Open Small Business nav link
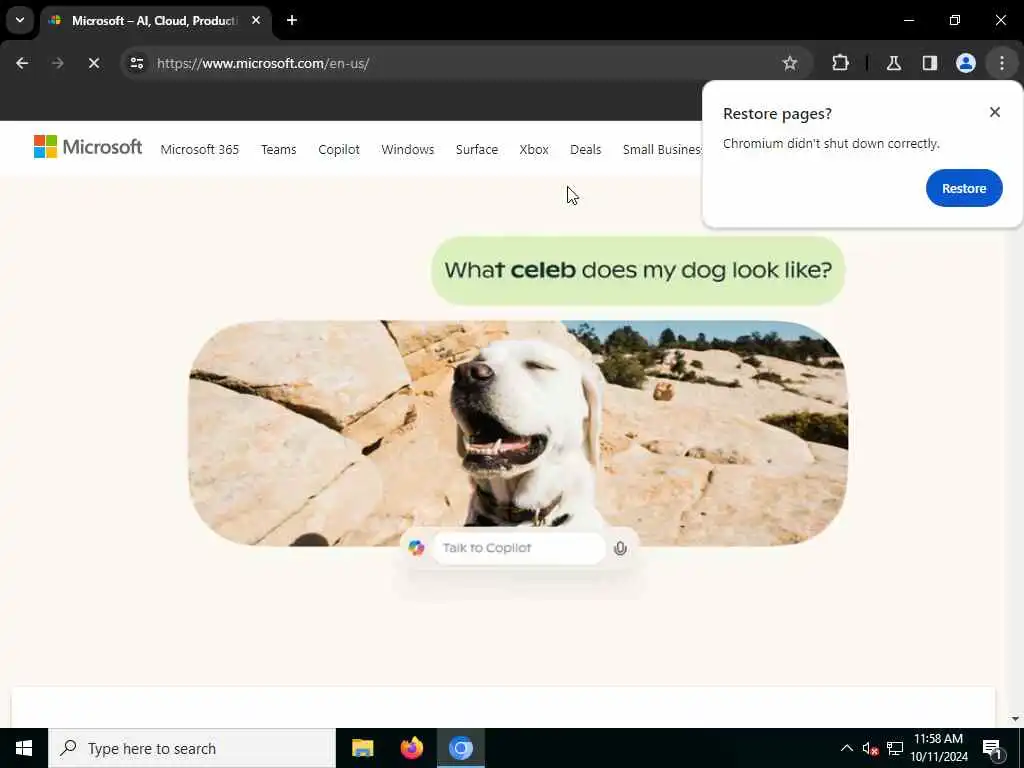This screenshot has width=1024, height=768. [x=662, y=150]
